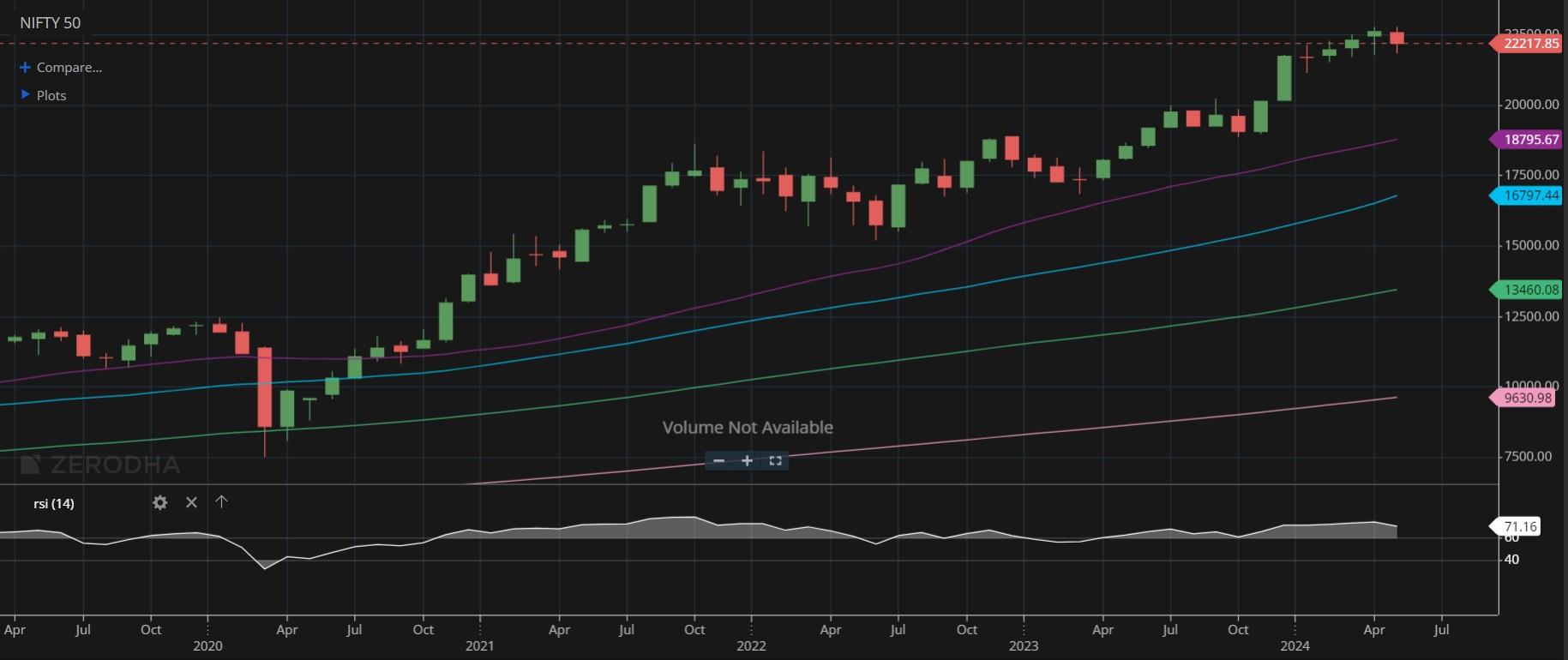Click the 12500.00 price axis label
The image size is (1568, 660).
coord(1532,316)
